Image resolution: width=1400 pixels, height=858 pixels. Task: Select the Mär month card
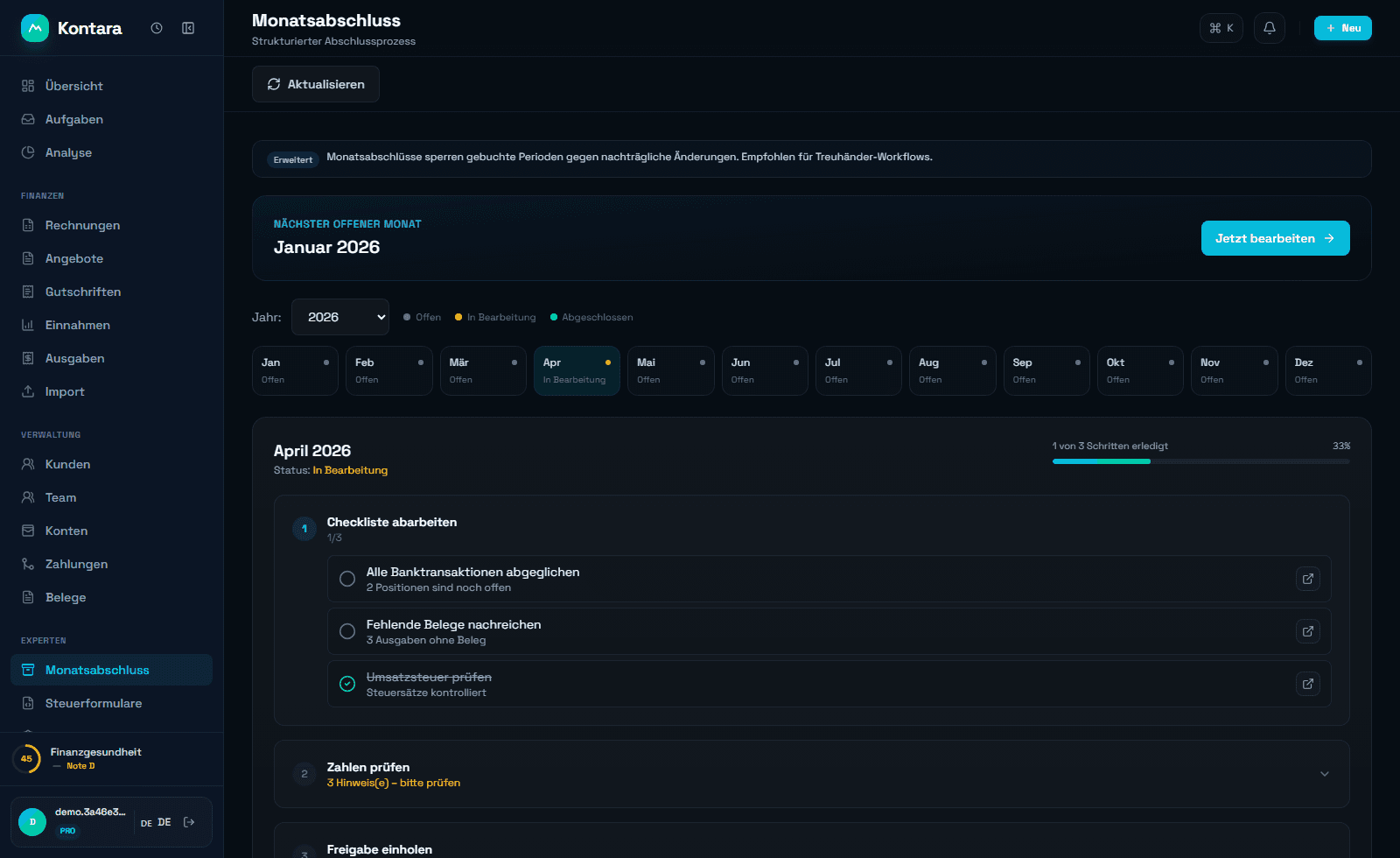(483, 370)
